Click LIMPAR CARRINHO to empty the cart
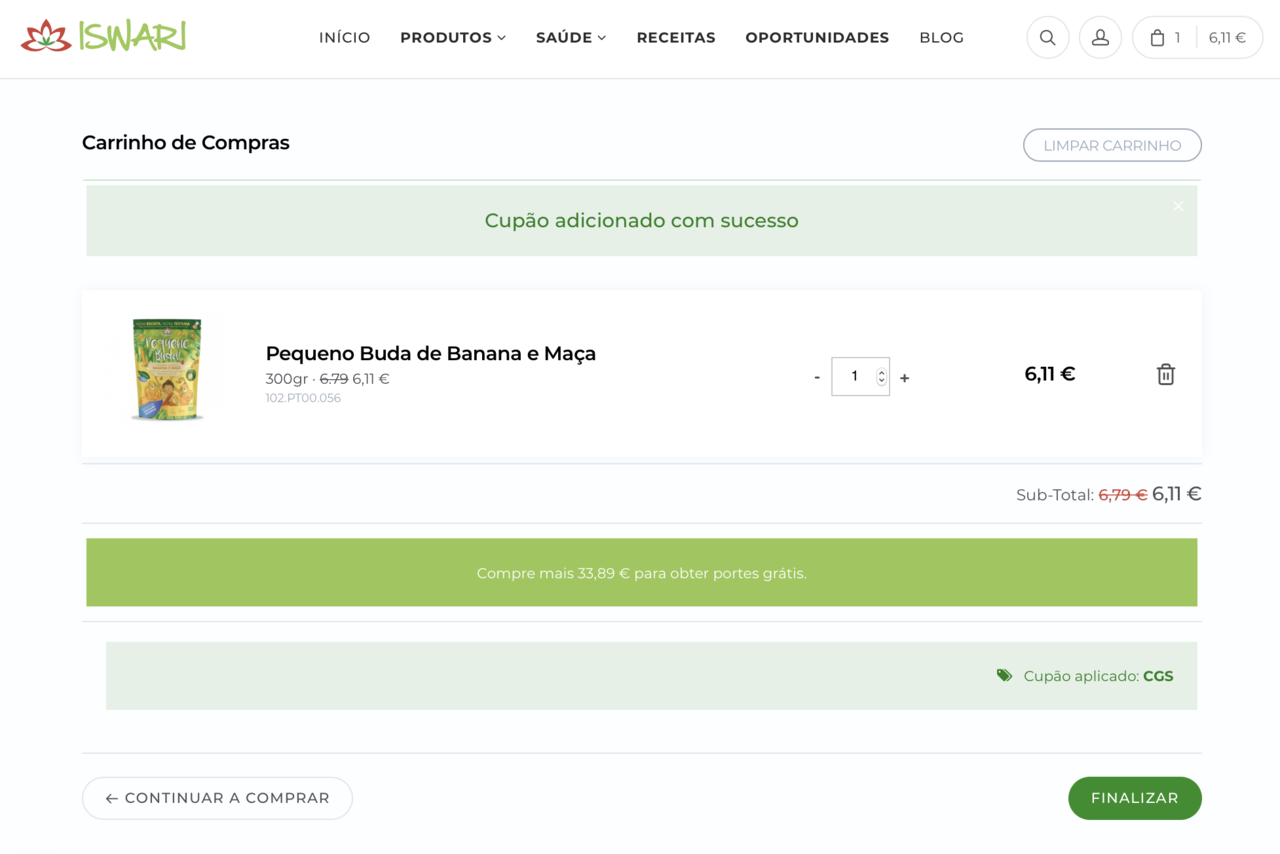Screen dimensions: 1280x854 (1112, 145)
